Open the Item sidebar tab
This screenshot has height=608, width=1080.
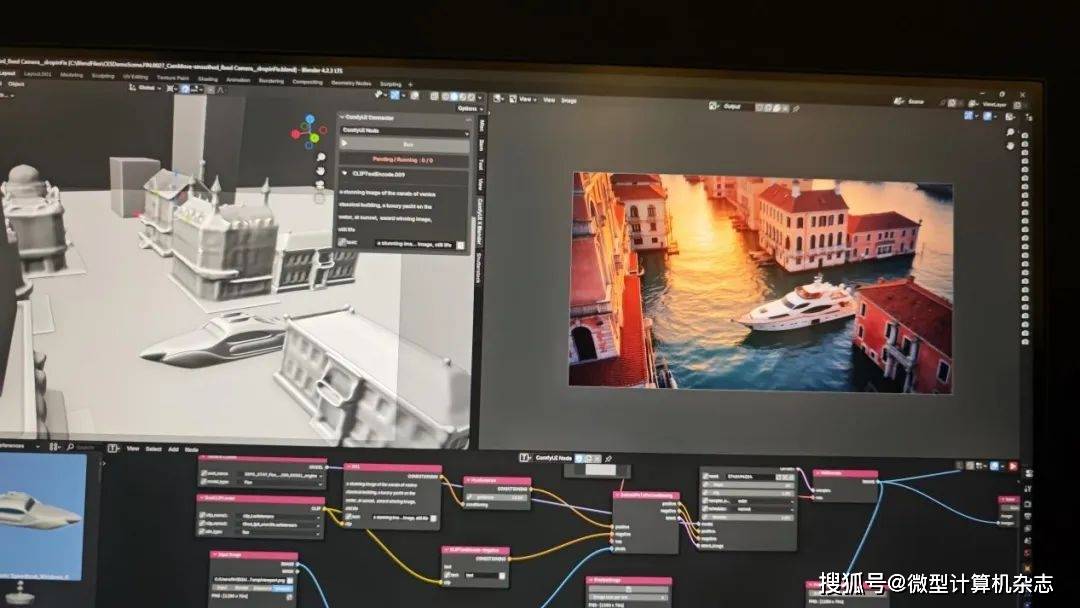point(481,145)
